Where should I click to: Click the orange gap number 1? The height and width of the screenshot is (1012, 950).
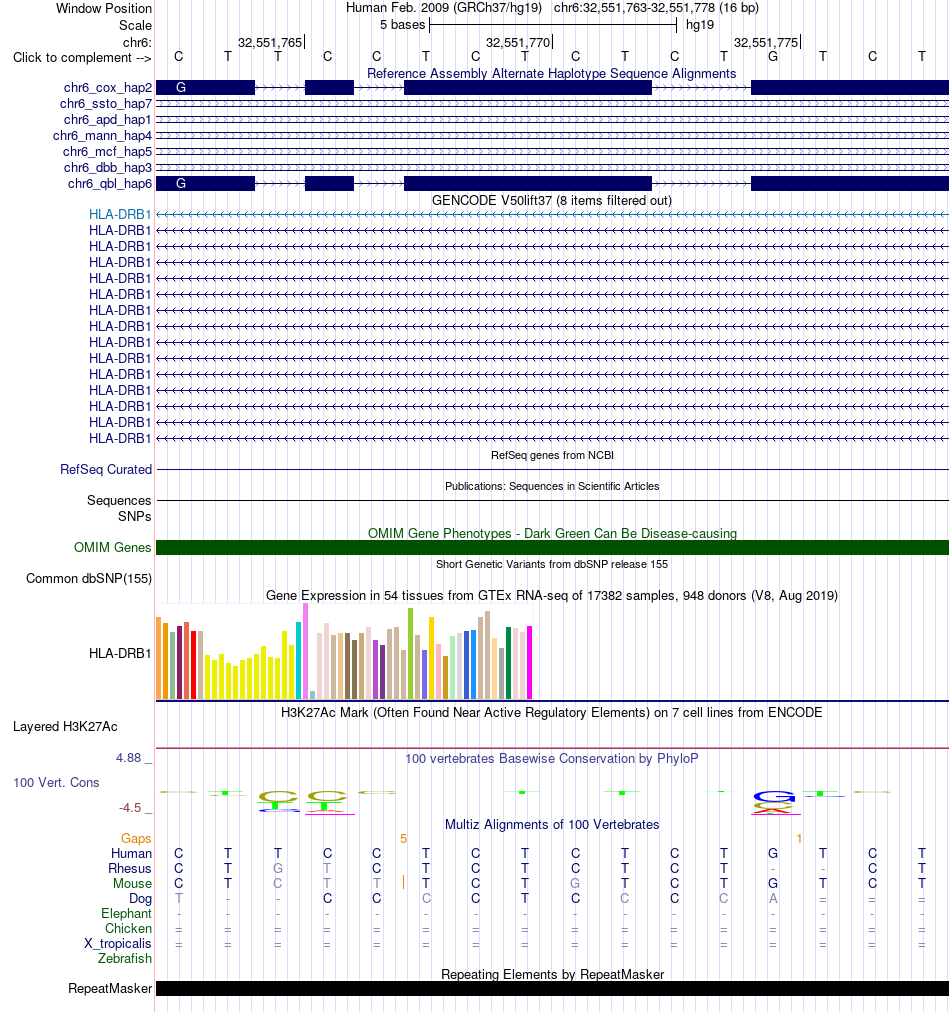(799, 838)
